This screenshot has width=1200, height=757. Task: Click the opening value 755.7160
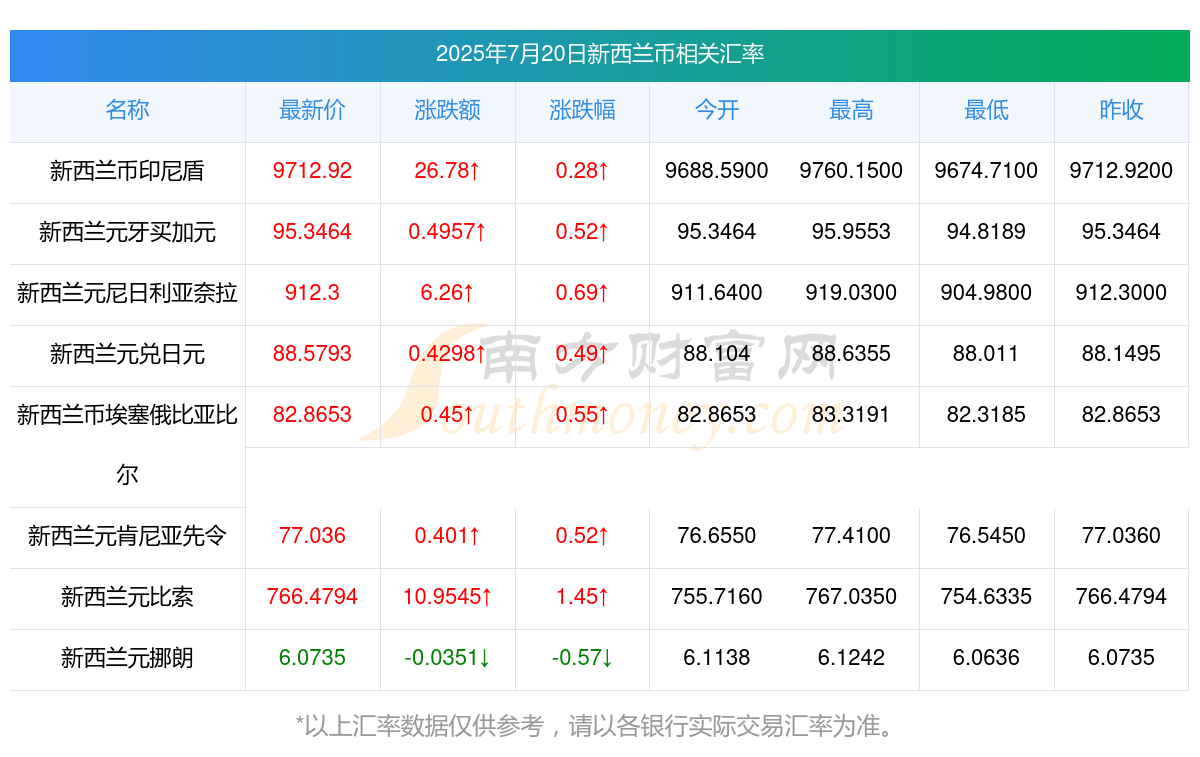pyautogui.click(x=717, y=597)
